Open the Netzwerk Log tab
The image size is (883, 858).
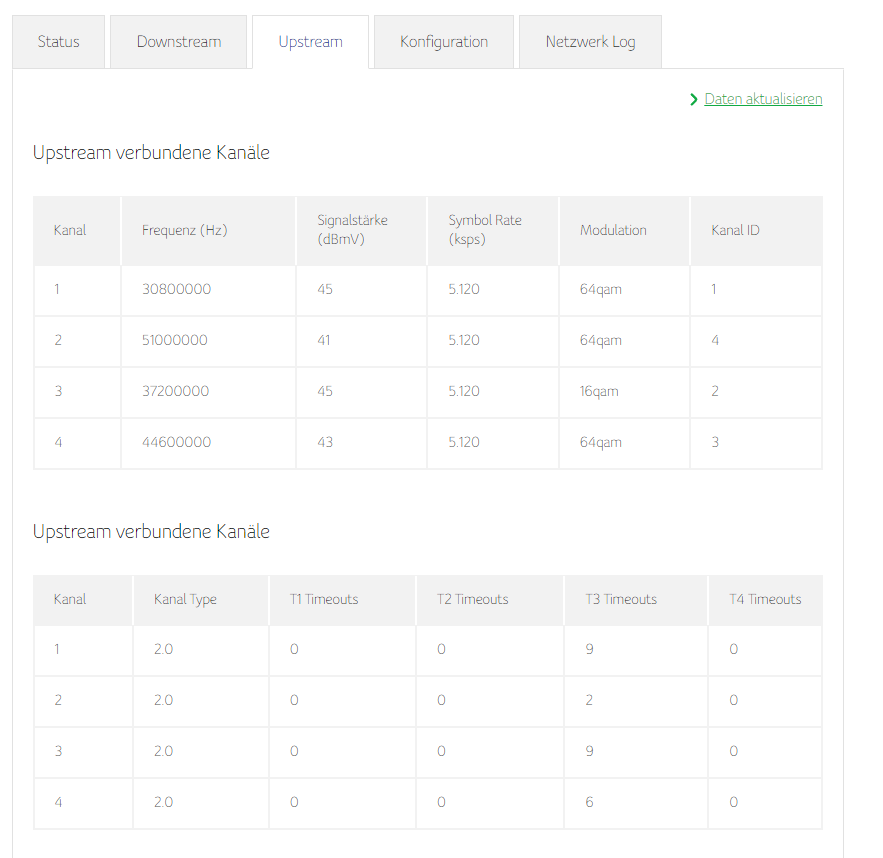[590, 42]
